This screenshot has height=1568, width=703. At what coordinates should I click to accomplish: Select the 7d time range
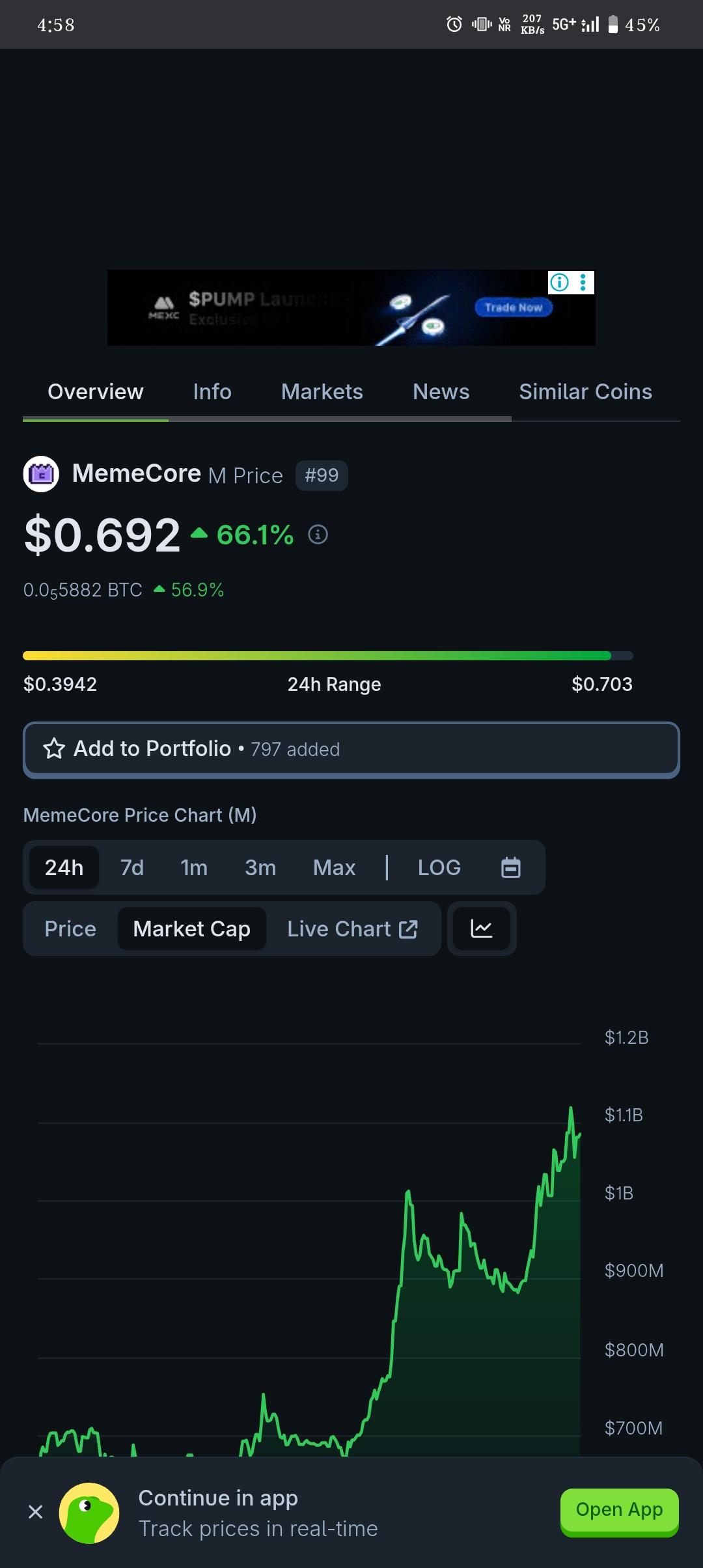tap(132, 867)
